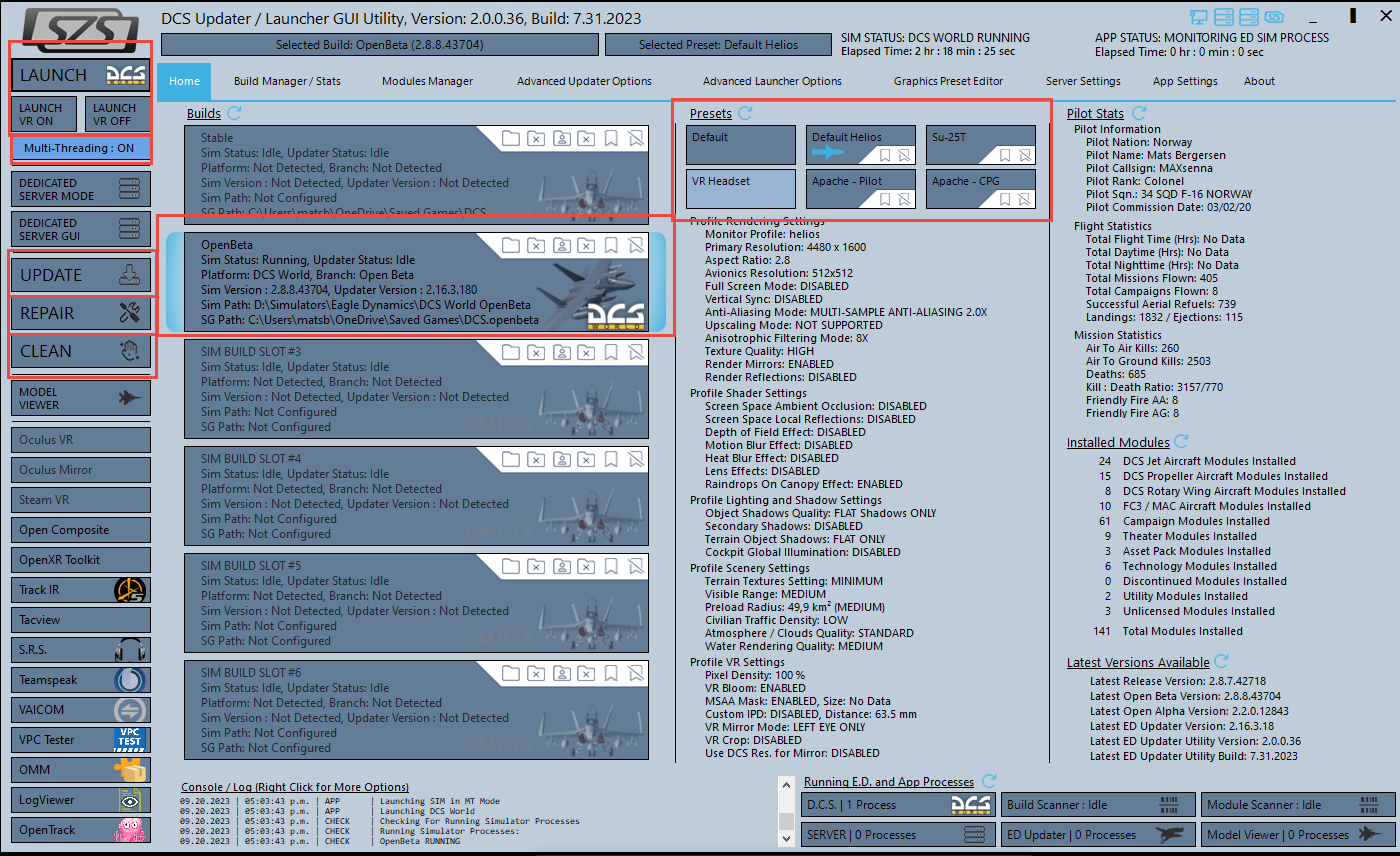Refresh the Builds list
1400x856 pixels.
(234, 114)
